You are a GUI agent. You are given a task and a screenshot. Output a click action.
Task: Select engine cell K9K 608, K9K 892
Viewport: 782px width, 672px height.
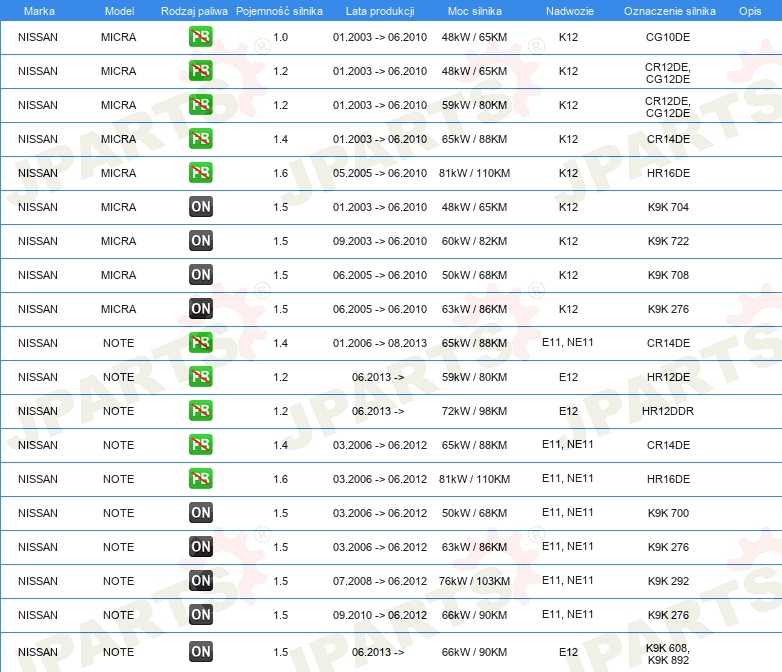pos(668,654)
